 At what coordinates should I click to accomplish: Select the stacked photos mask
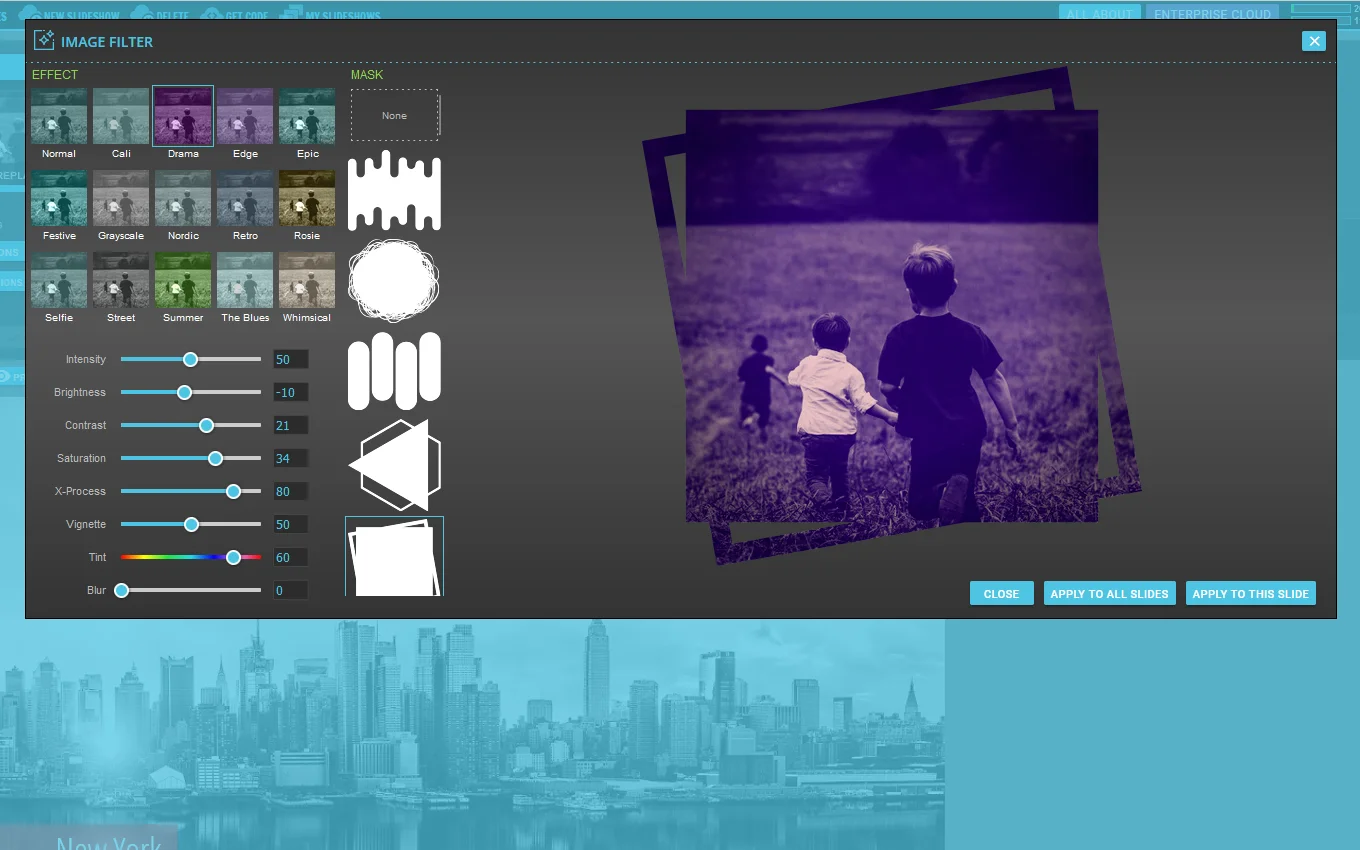[394, 556]
